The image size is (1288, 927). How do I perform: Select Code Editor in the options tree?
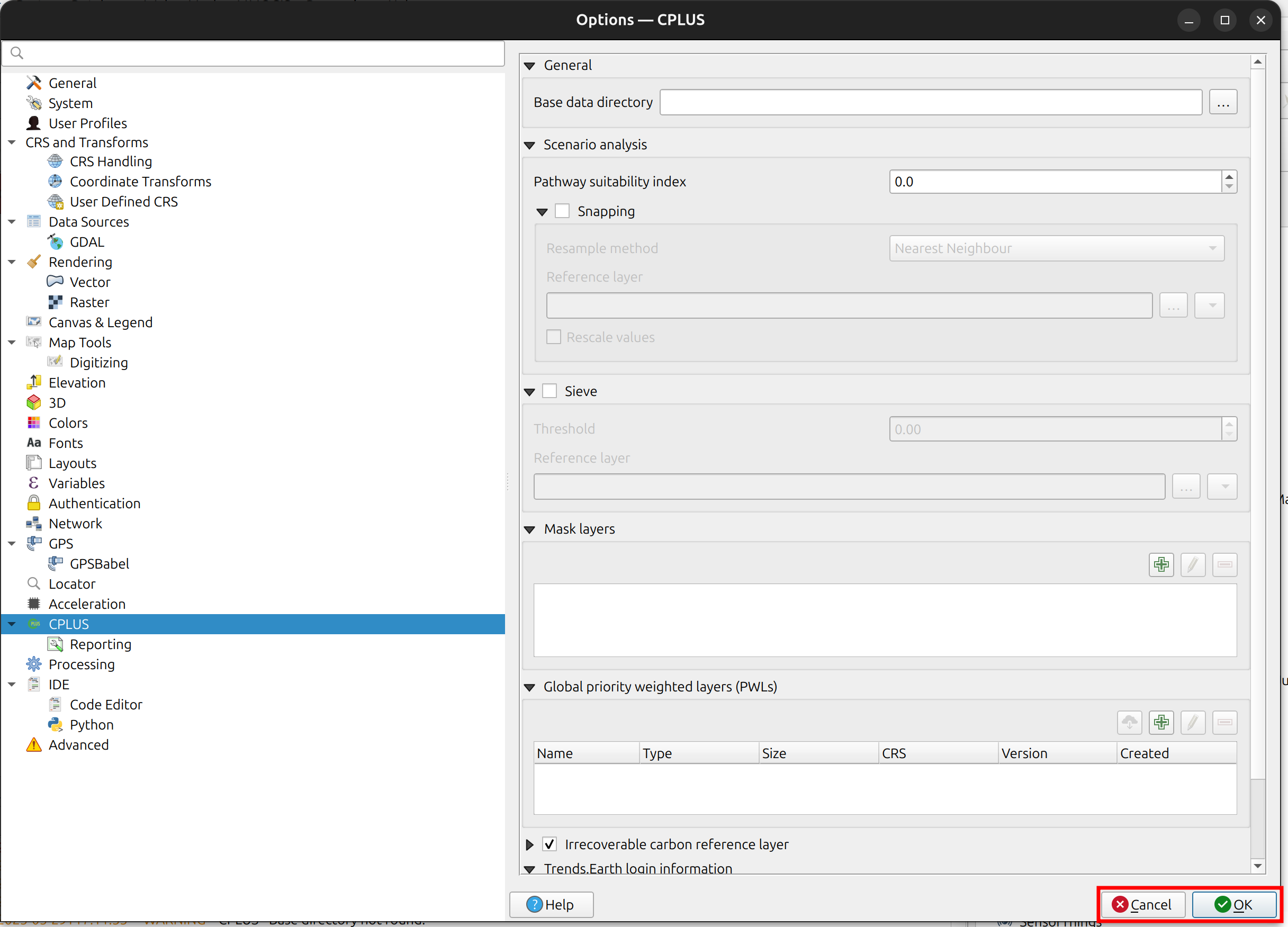(x=106, y=704)
